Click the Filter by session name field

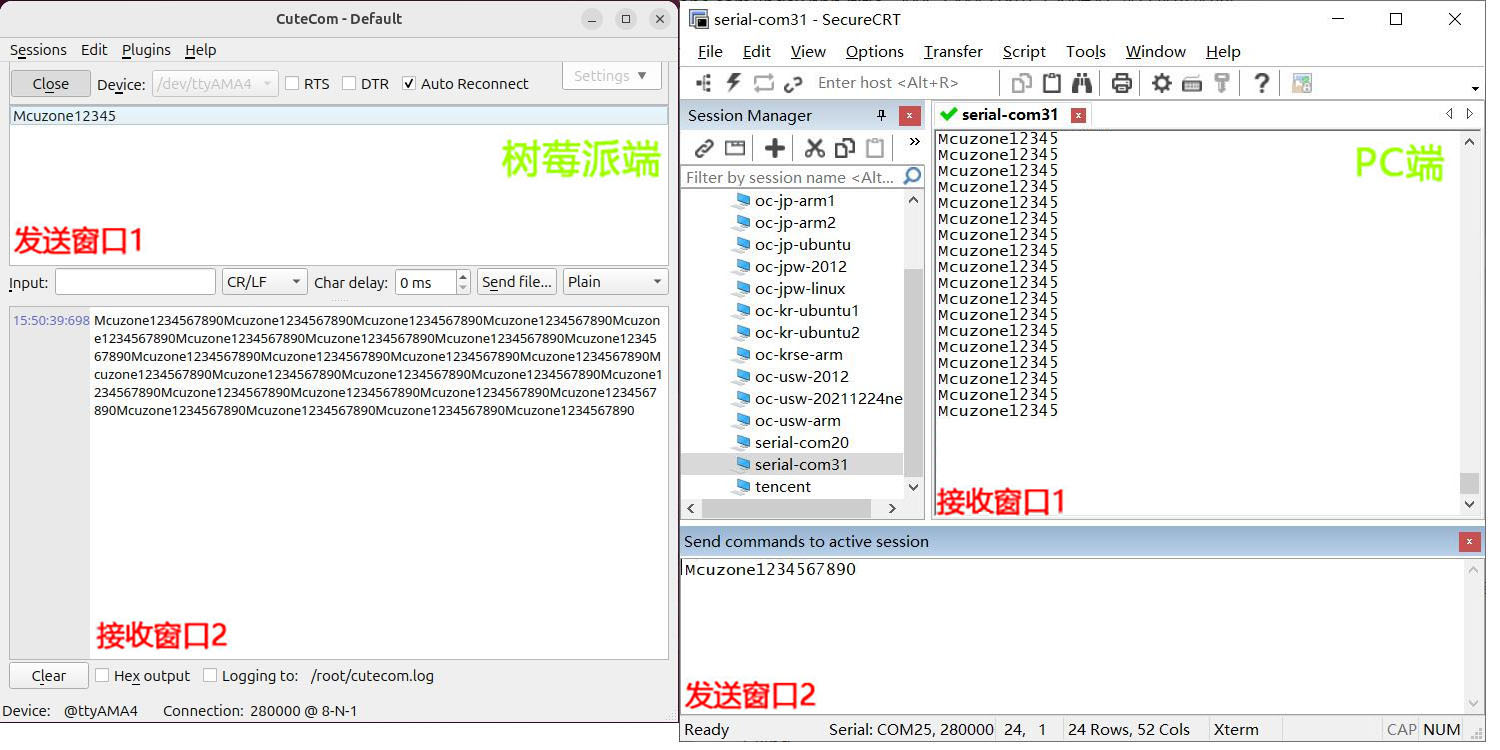click(791, 177)
